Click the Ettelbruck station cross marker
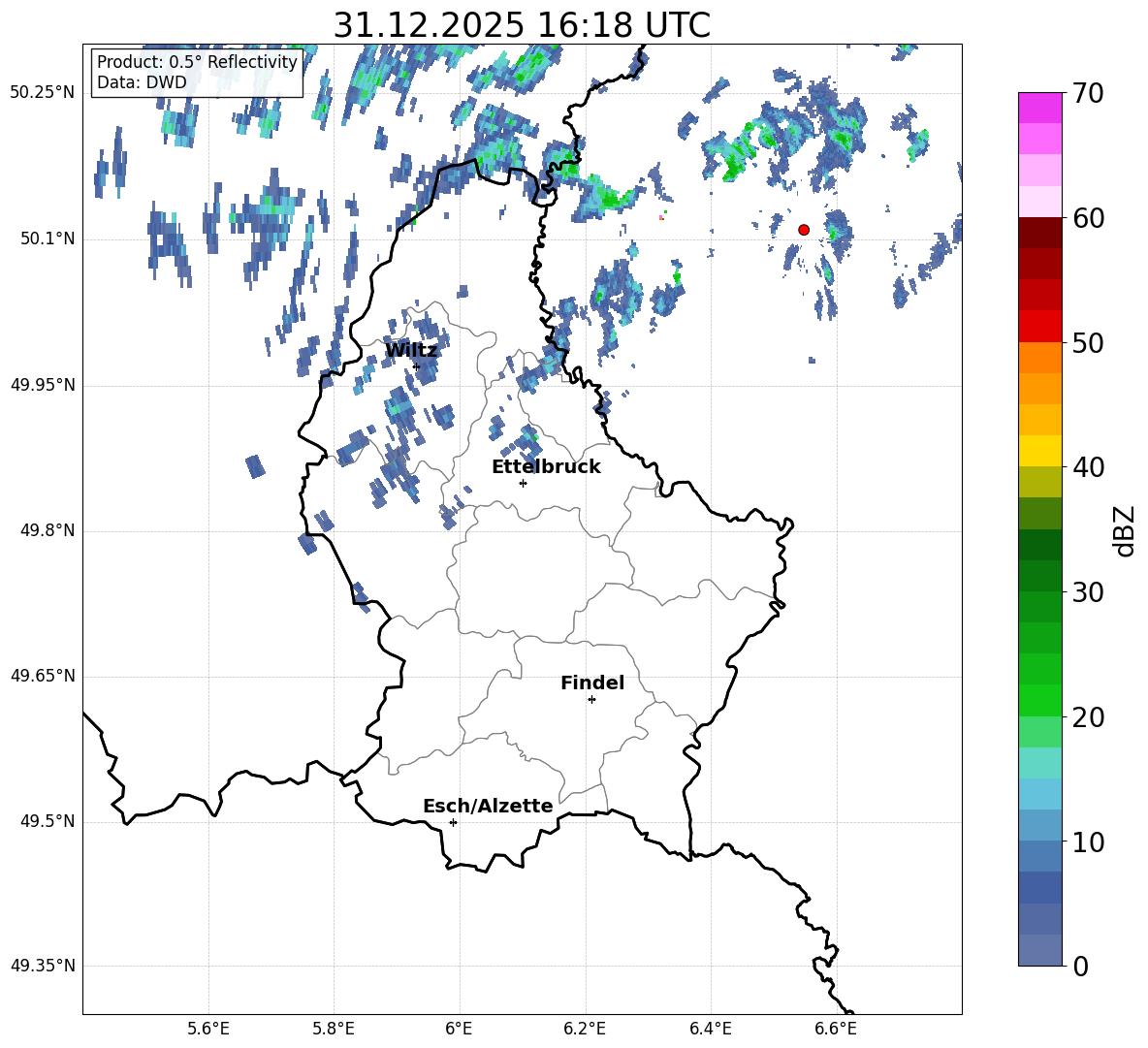The height and width of the screenshot is (1048, 1148). pyautogui.click(x=523, y=483)
